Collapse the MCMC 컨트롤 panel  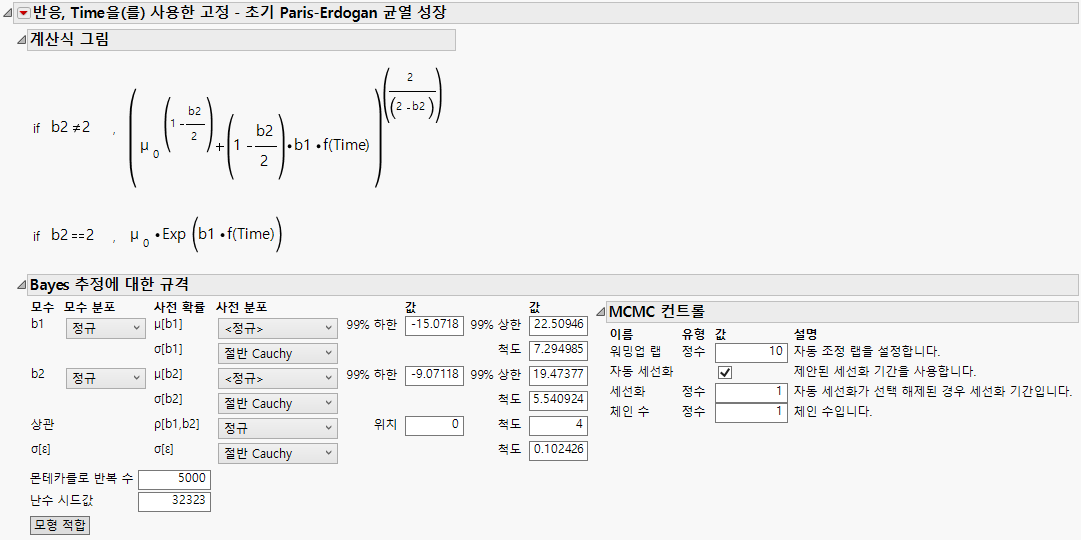[600, 312]
